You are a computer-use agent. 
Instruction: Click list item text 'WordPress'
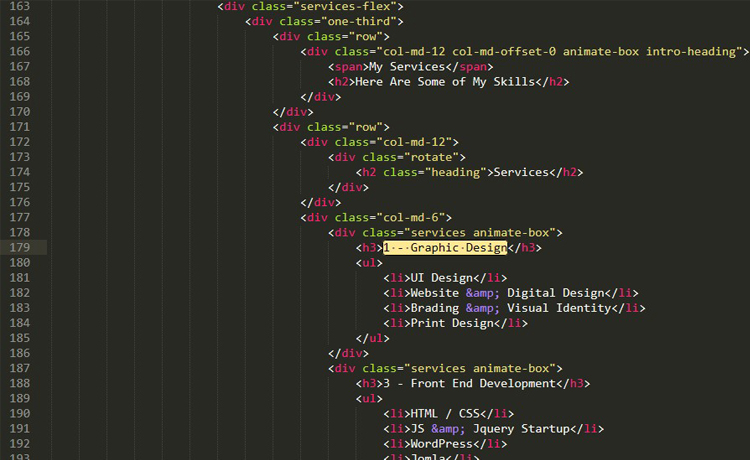pos(441,444)
